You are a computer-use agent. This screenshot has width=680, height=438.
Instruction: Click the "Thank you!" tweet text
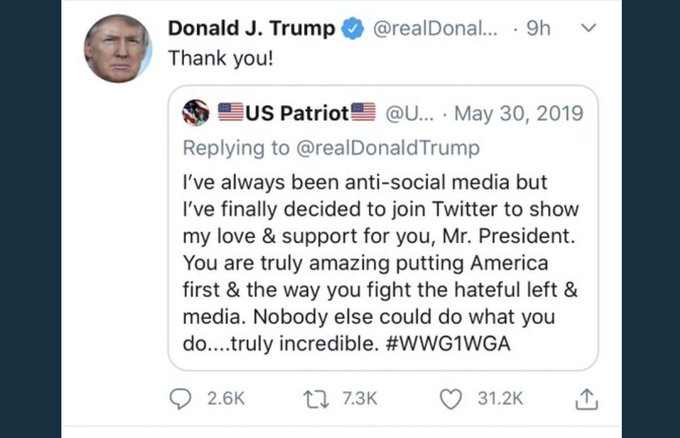pos(216,58)
